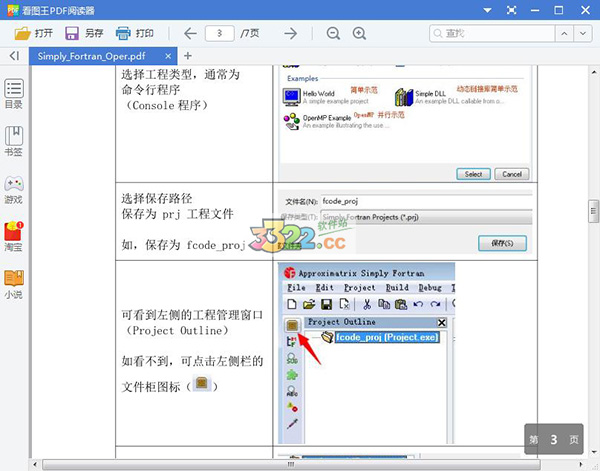Screen dimensions: 600x471
Task: Click the fcode_proj file name field
Action: coord(426,201)
